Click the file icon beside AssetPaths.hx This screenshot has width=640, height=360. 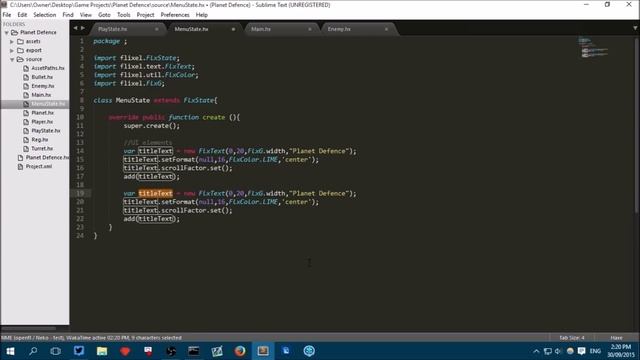pyautogui.click(x=26, y=68)
